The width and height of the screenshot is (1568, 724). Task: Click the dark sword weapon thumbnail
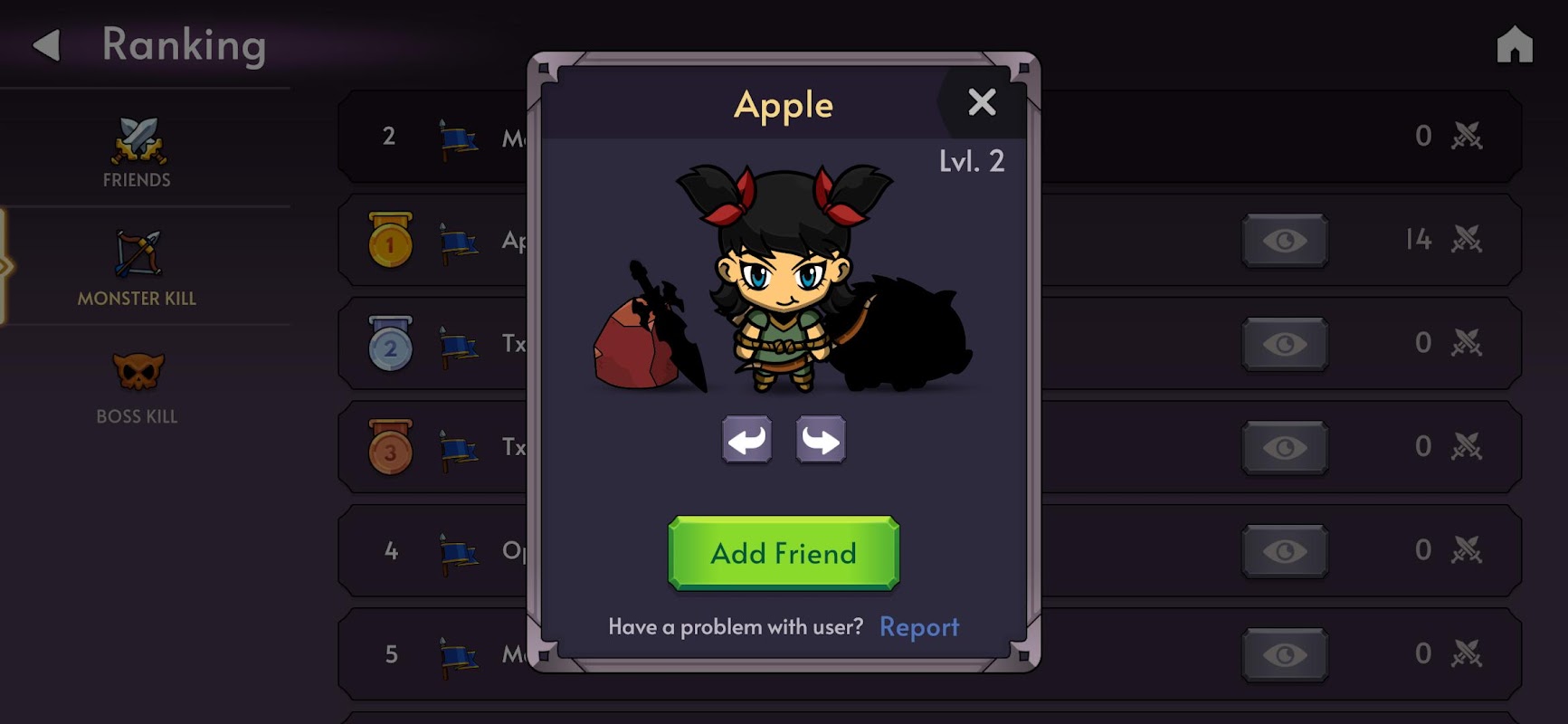point(670,326)
